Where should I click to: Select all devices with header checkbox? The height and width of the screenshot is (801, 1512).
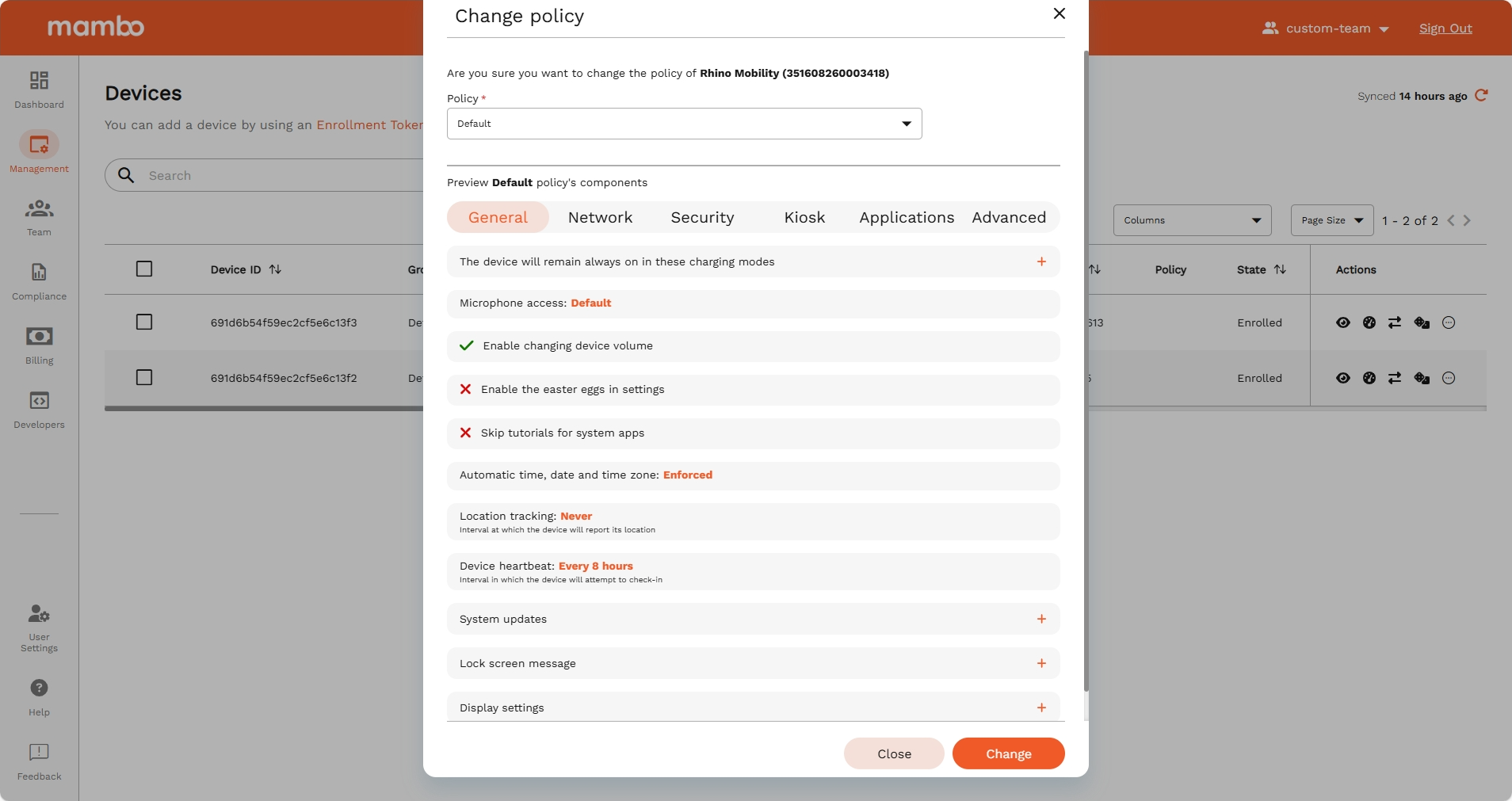144,269
